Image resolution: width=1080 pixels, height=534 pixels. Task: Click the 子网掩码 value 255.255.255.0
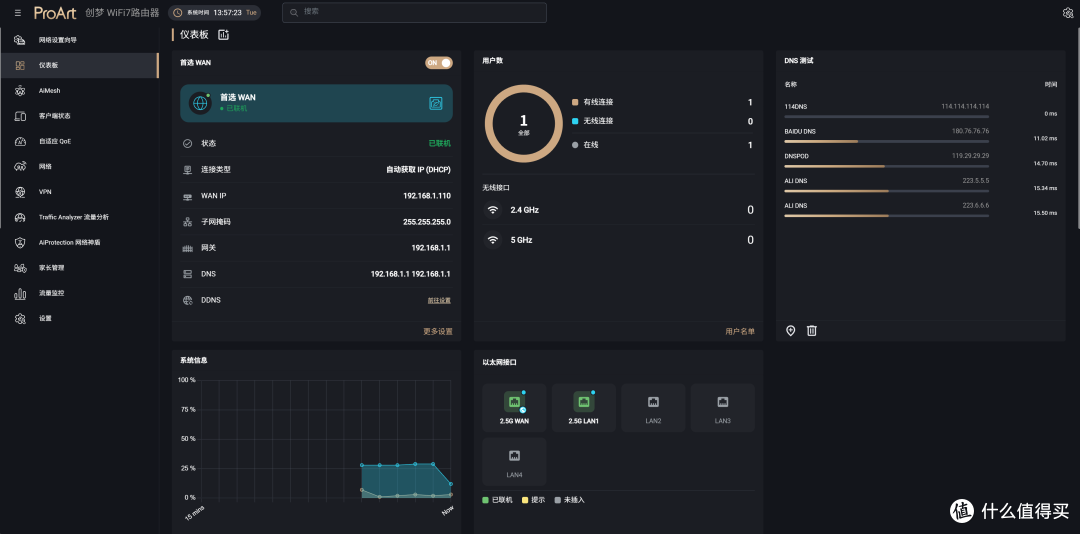[426, 222]
